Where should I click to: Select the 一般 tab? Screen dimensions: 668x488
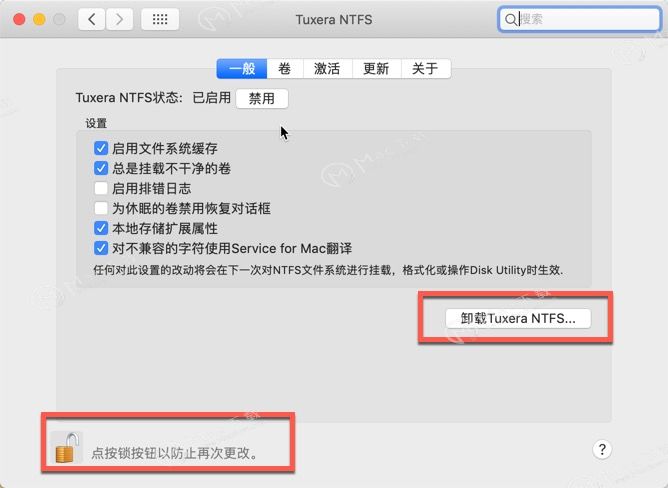tap(242, 69)
